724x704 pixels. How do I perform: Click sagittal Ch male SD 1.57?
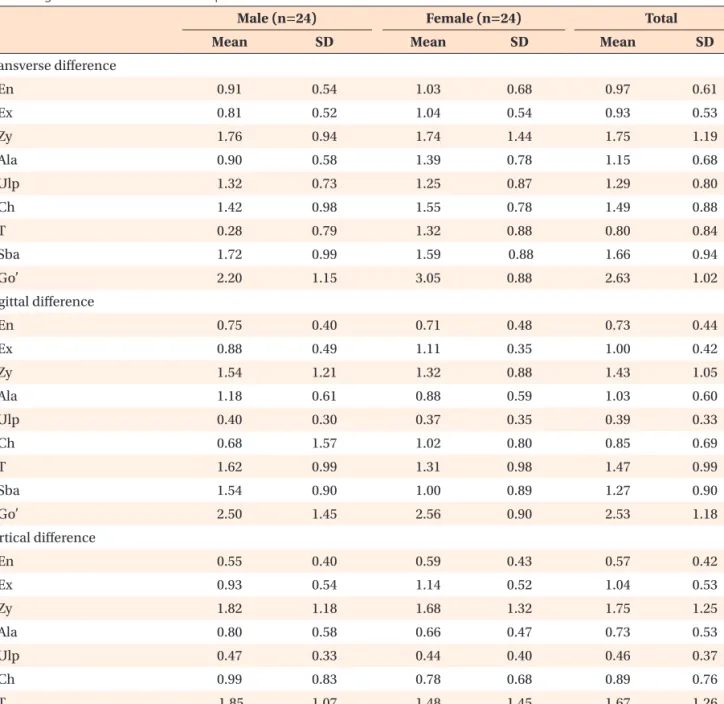pyautogui.click(x=324, y=443)
